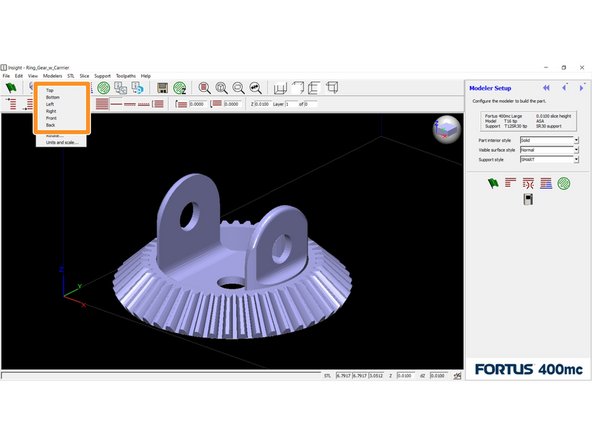The width and height of the screenshot is (592, 444).
Task: Open the Toolpaths menu
Action: pyautogui.click(x=126, y=76)
